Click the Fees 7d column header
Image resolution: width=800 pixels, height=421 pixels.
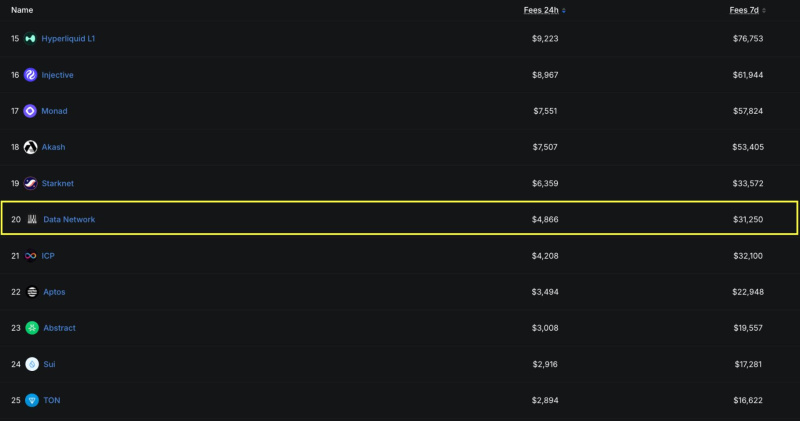(x=744, y=10)
